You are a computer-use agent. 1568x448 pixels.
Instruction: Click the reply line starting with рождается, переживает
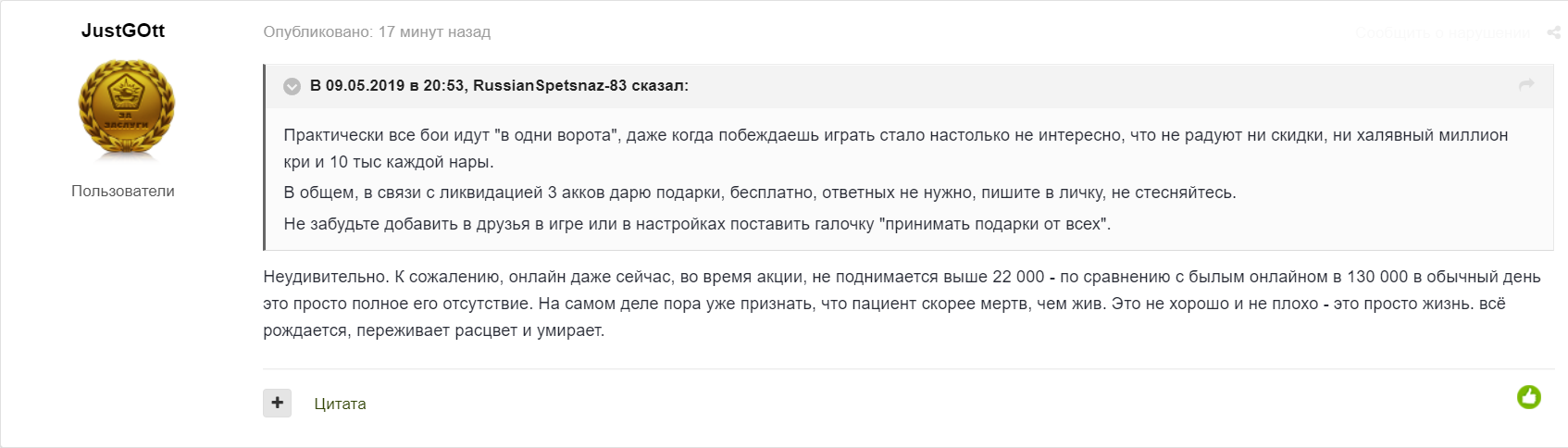pyautogui.click(x=433, y=330)
